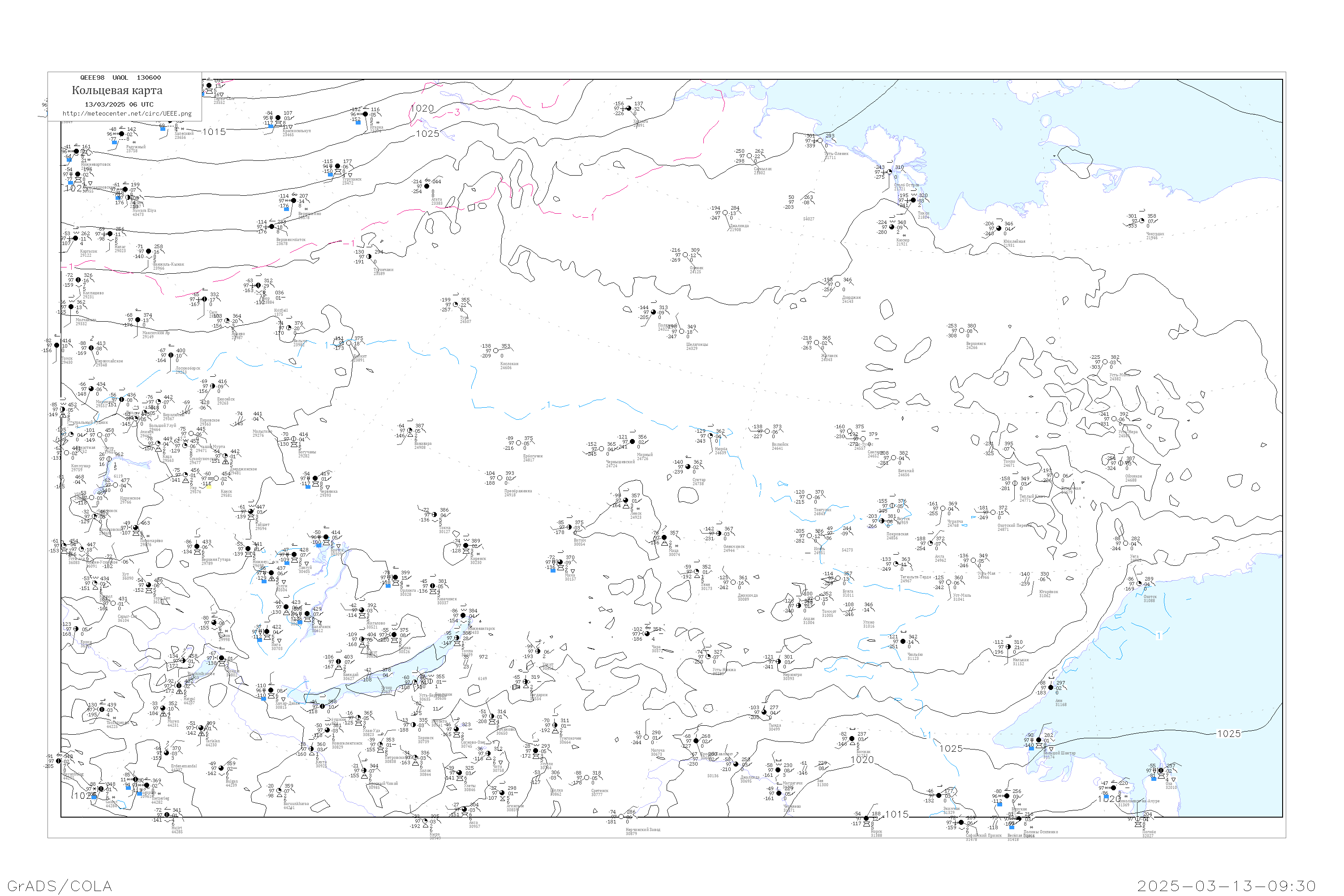Click the 1015 isobar label near Халесавэй
This screenshot has width=1344, height=896.
point(214,132)
